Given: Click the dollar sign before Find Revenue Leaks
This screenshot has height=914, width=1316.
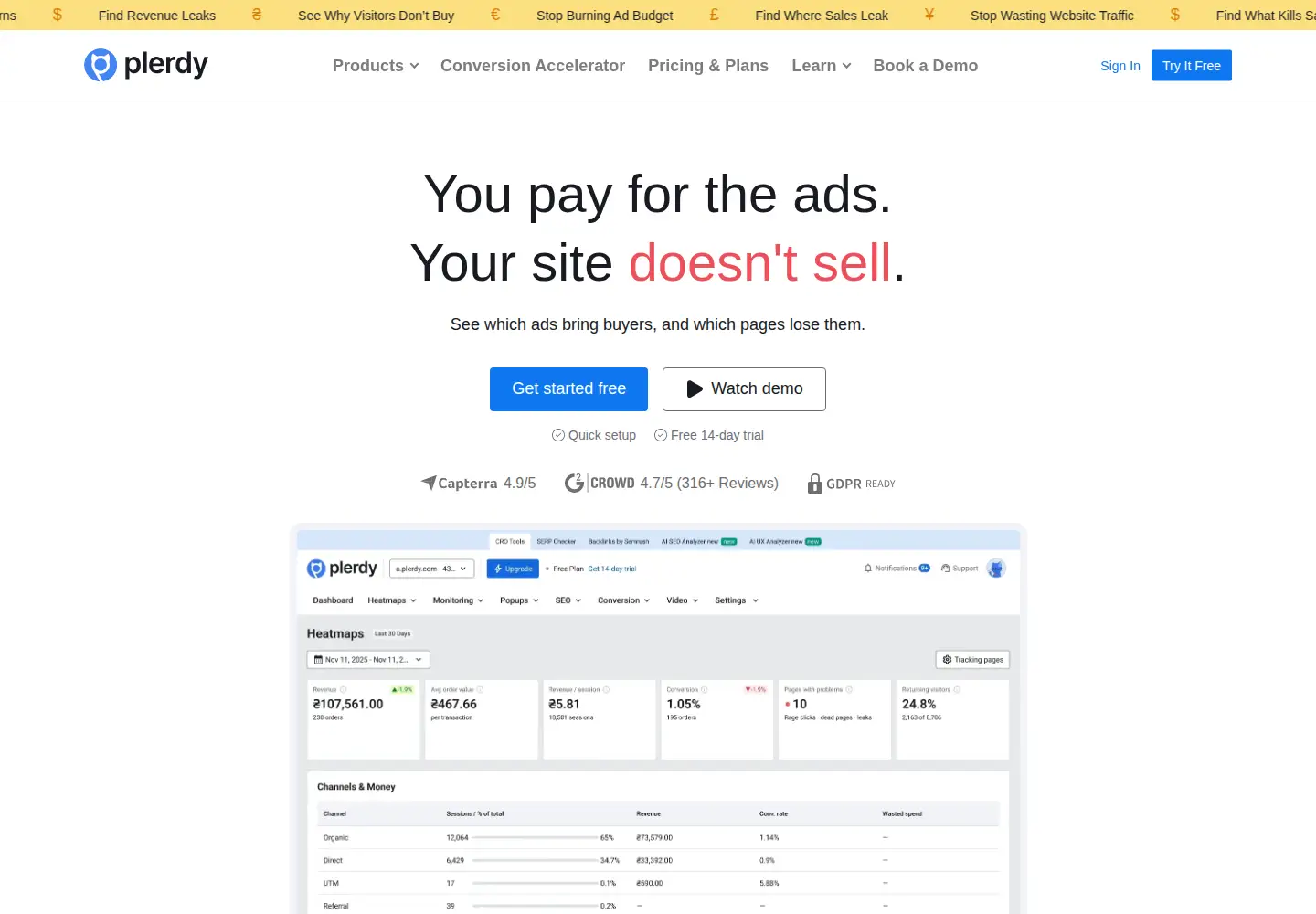Looking at the screenshot, I should [x=58, y=15].
